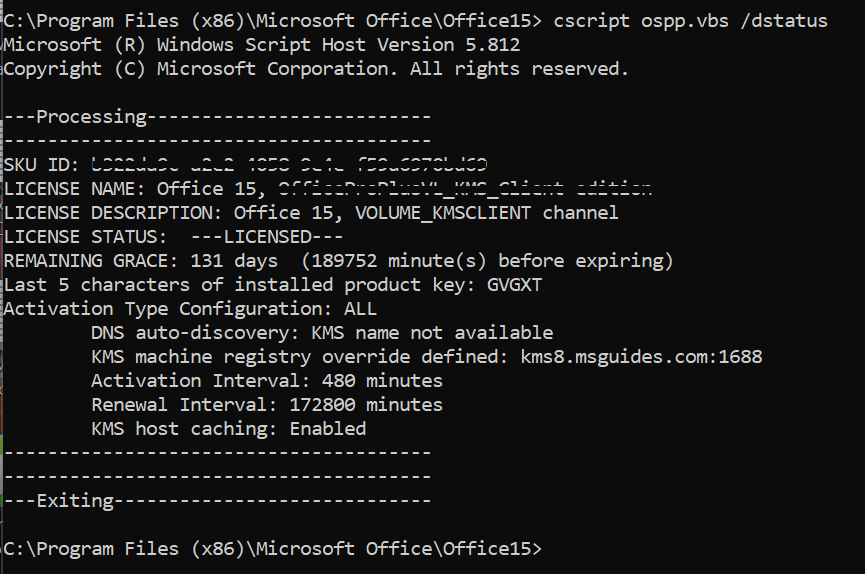Click the product key ending GVGXT
Screen dimensions: 865x574
tap(514, 285)
